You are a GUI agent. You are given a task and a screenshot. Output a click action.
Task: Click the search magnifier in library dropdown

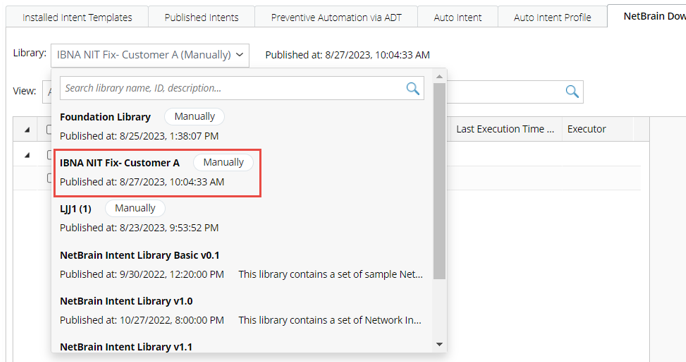[x=413, y=88]
